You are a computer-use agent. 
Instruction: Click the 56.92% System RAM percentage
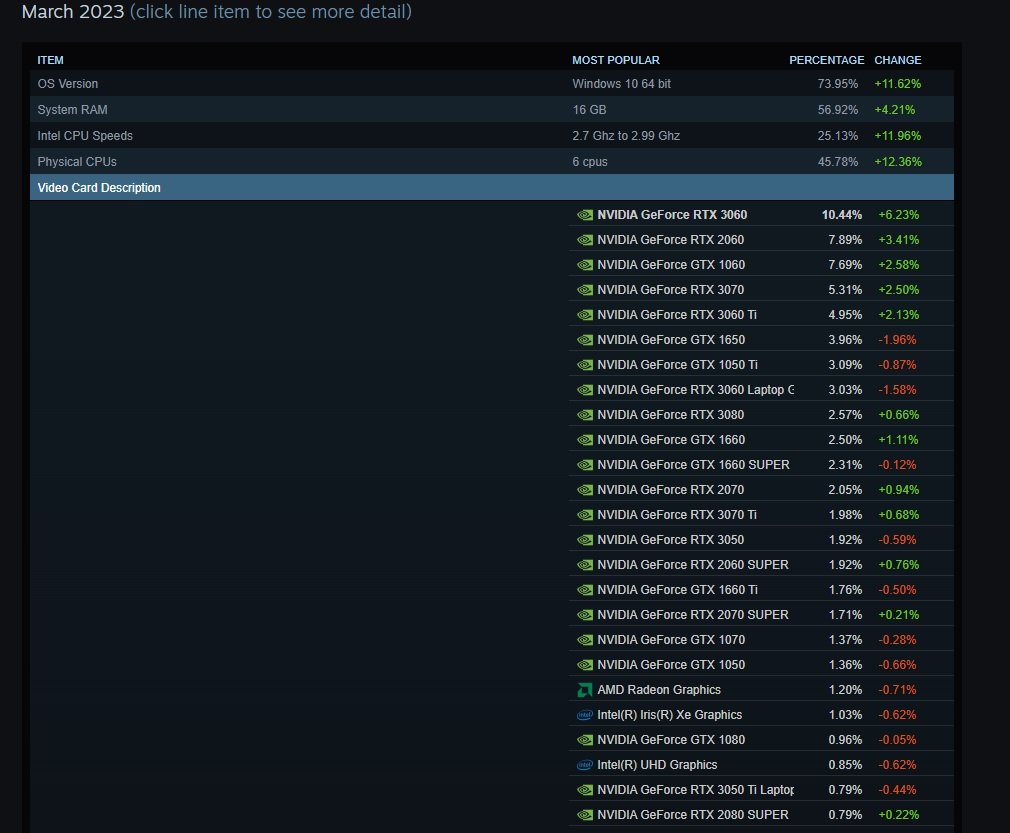(837, 110)
